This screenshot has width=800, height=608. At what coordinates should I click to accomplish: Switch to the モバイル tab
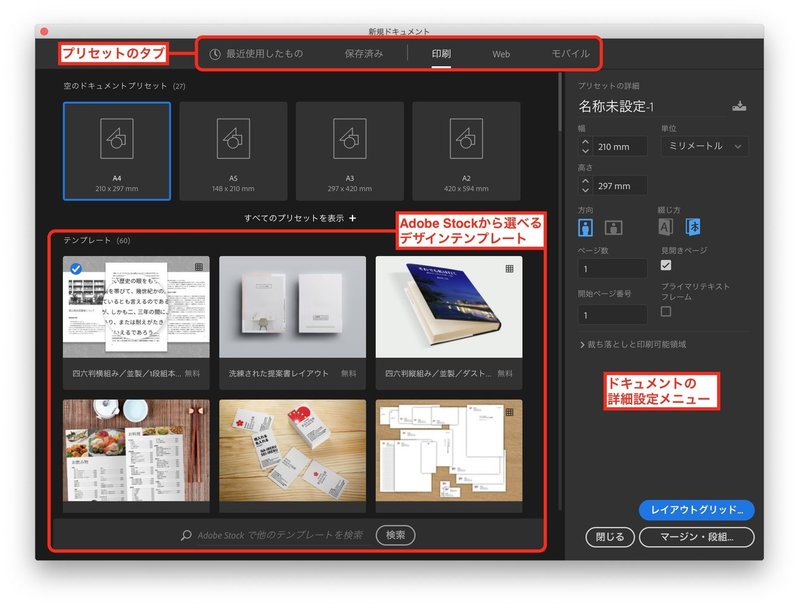point(572,54)
